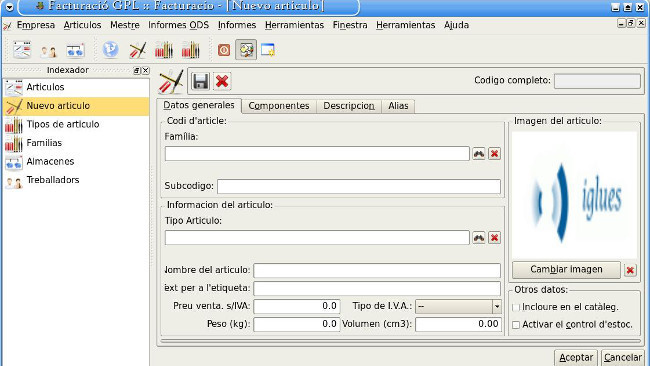Click the red X discard icon beside save
Viewport: 650px width, 366px height.
222,81
